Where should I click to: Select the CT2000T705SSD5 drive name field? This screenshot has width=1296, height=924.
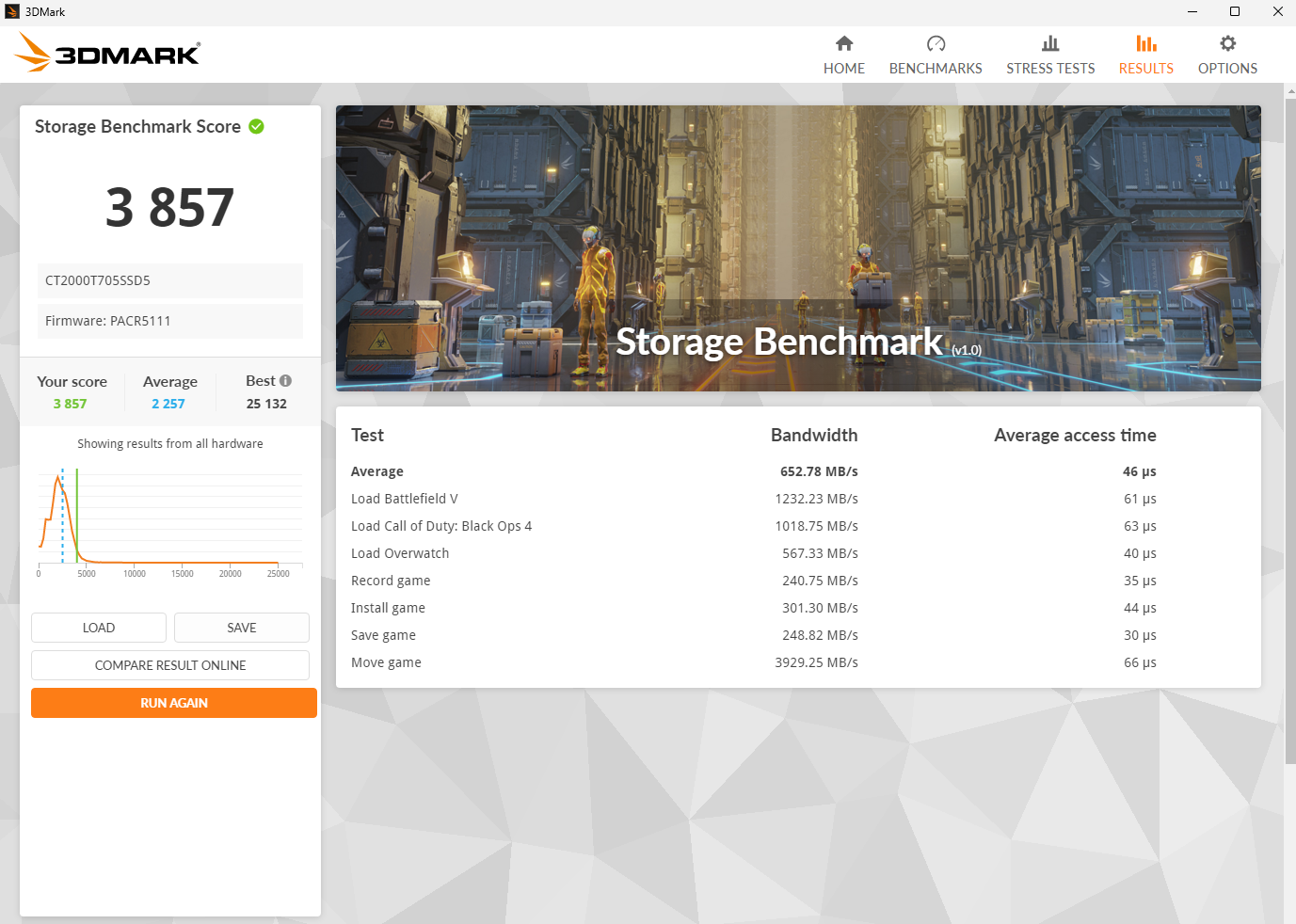pos(169,280)
